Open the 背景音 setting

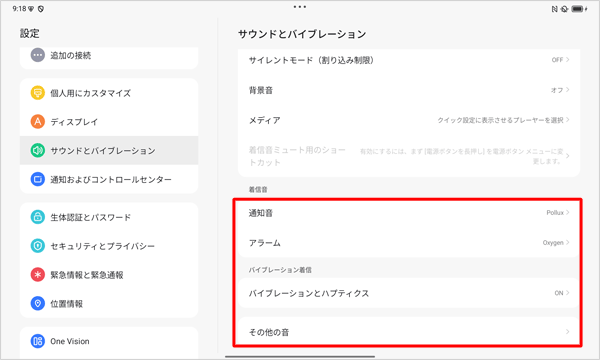[x=409, y=90]
